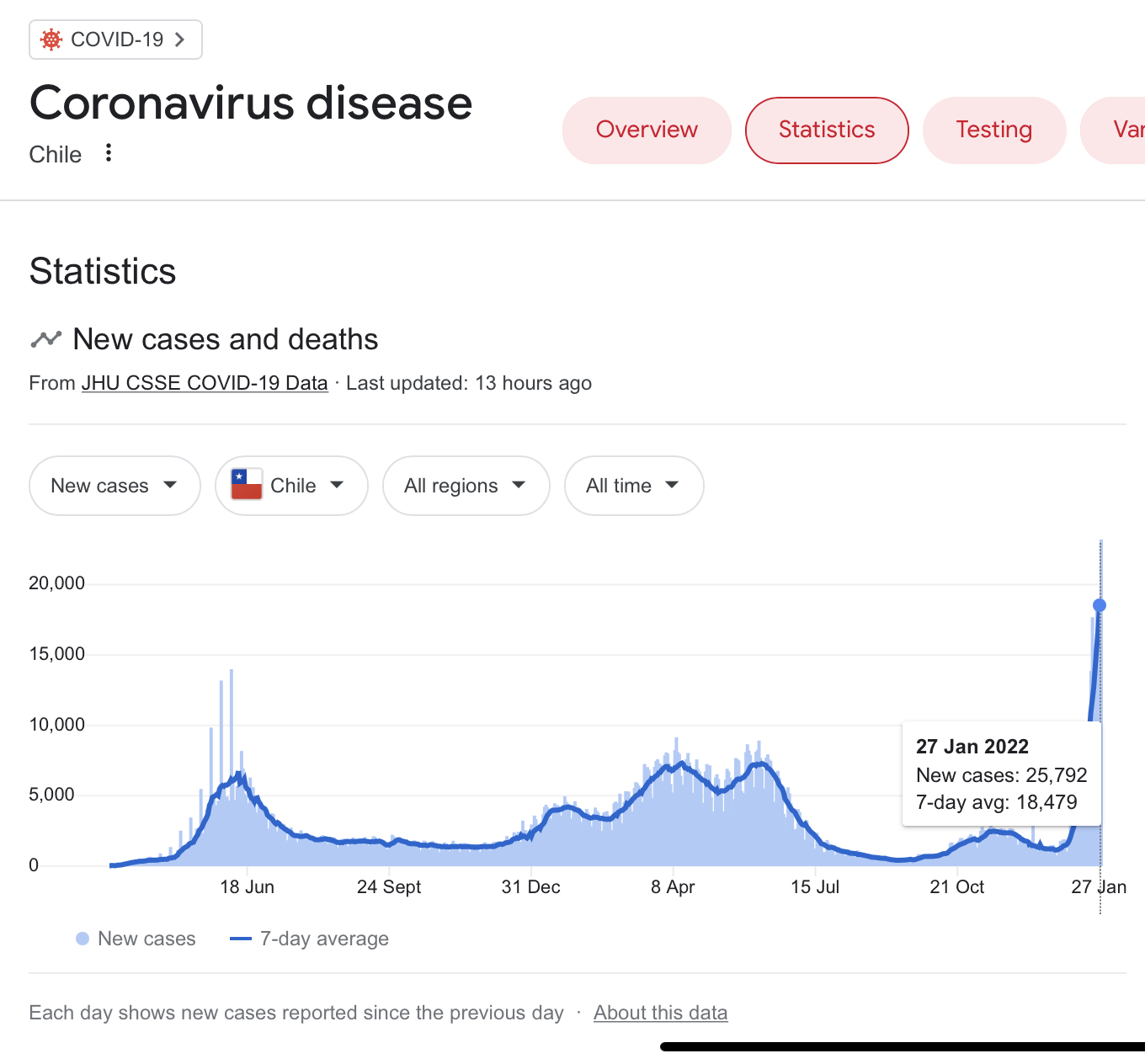Screen dimensions: 1145x1064
Task: Click the Chile flag icon
Action: 247,485
